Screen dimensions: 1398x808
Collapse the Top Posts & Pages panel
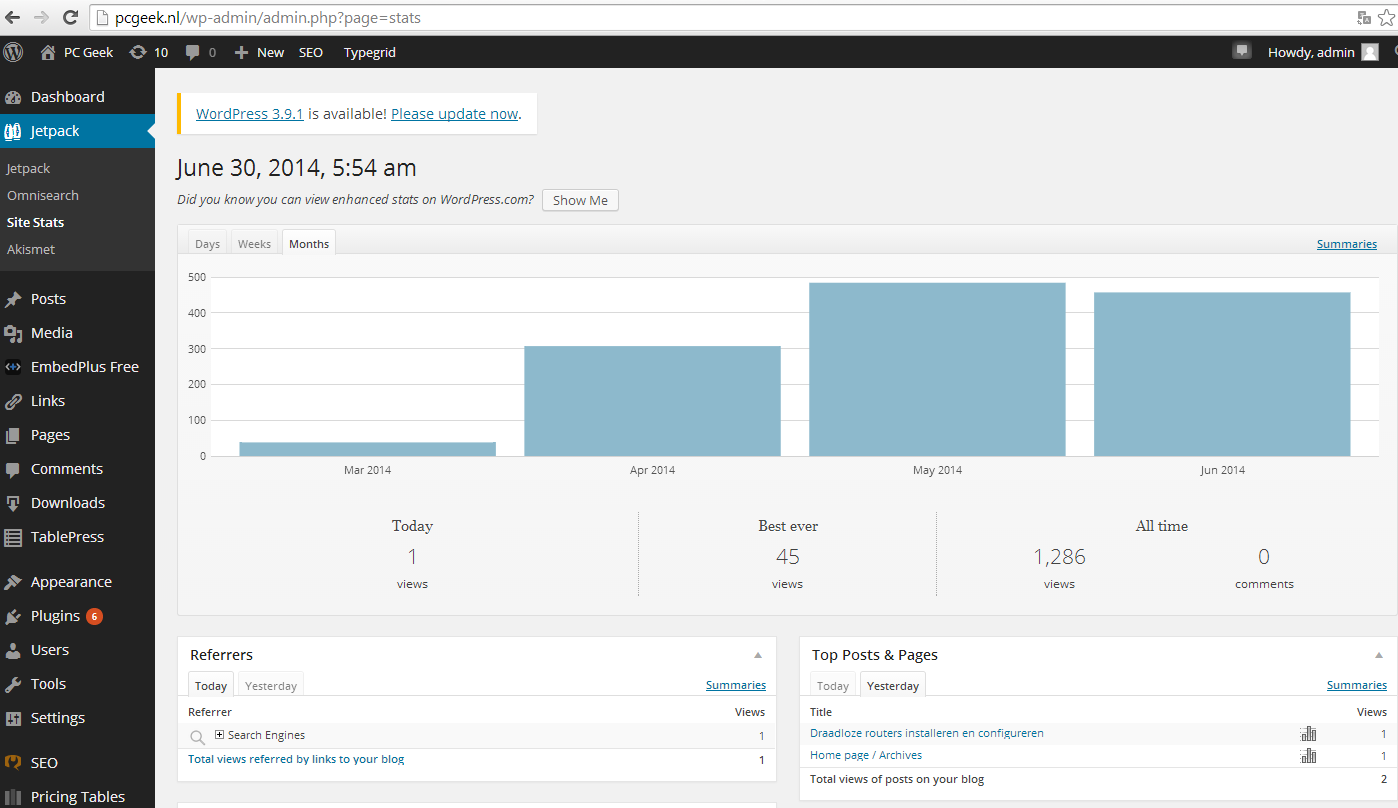click(x=1379, y=655)
